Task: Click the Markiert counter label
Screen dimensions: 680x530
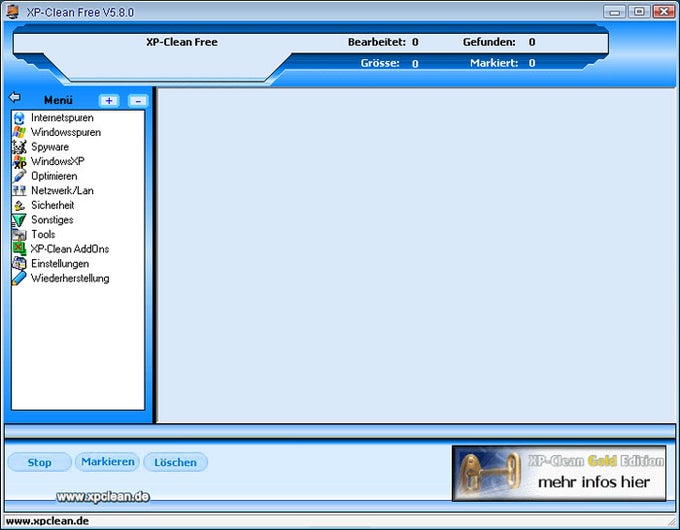Action: [494, 63]
